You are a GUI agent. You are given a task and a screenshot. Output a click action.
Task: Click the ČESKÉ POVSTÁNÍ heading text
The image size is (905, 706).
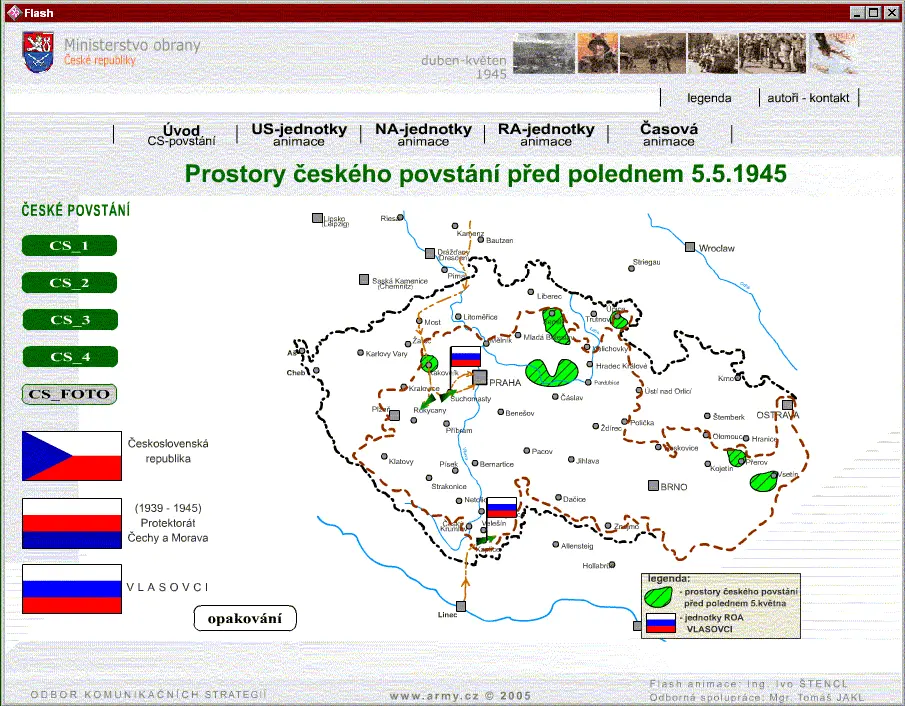(x=76, y=210)
